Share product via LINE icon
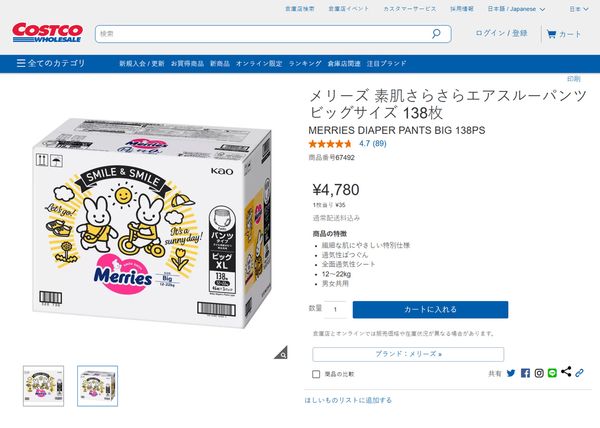Image resolution: width=600 pixels, height=428 pixels. click(x=552, y=374)
